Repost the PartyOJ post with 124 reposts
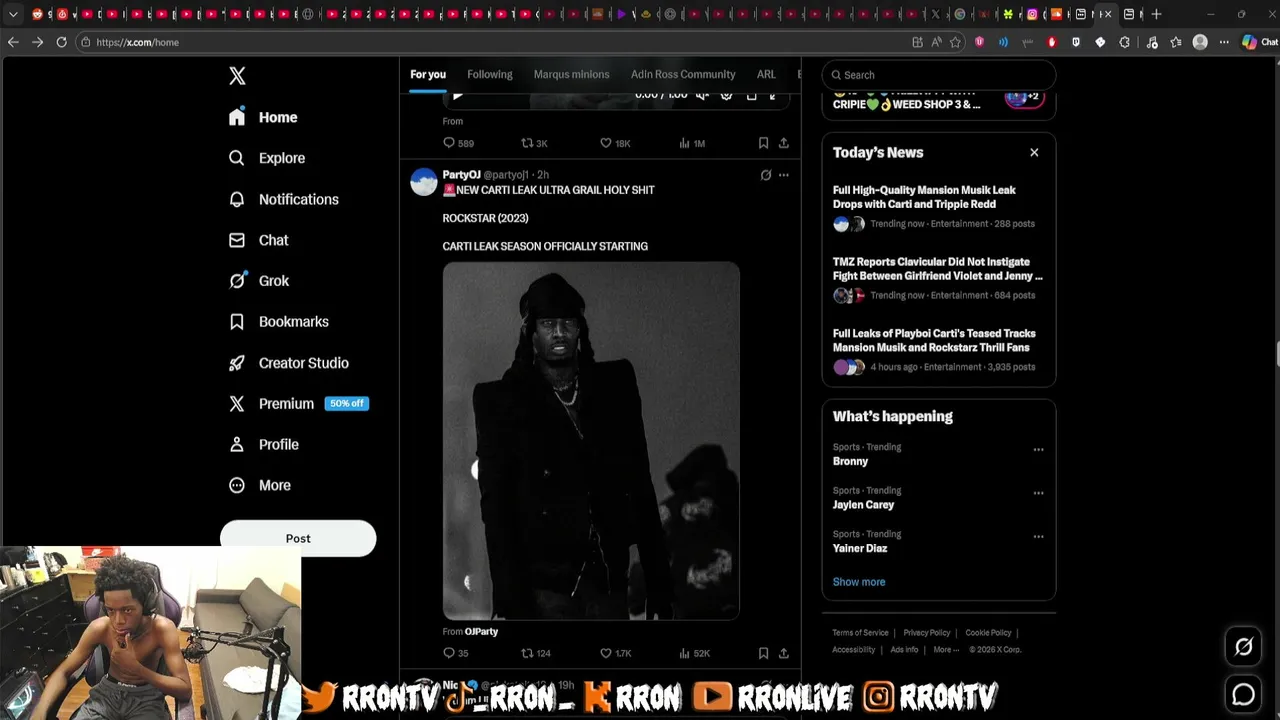Screen dimensions: 1280x720 point(536,653)
